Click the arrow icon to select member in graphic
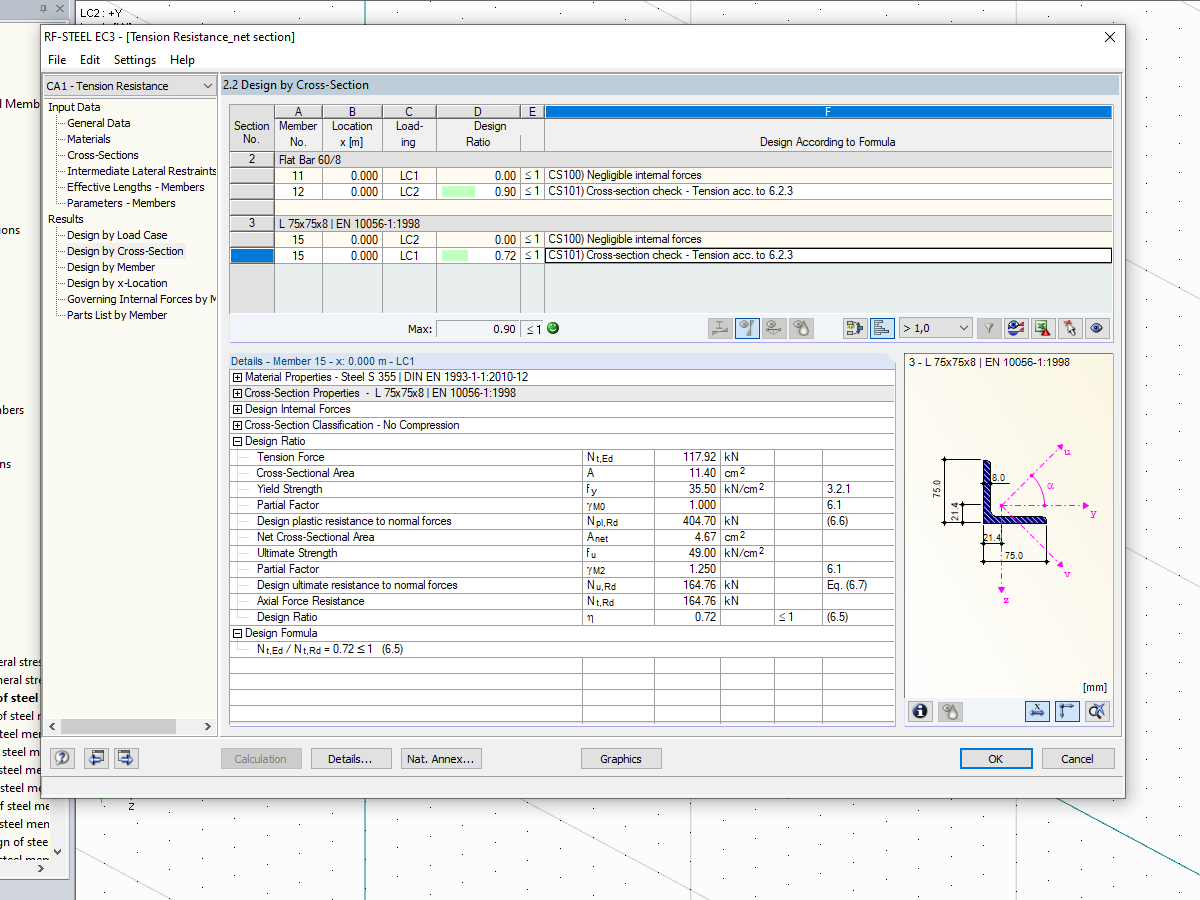The width and height of the screenshot is (1200, 900). click(x=1069, y=328)
